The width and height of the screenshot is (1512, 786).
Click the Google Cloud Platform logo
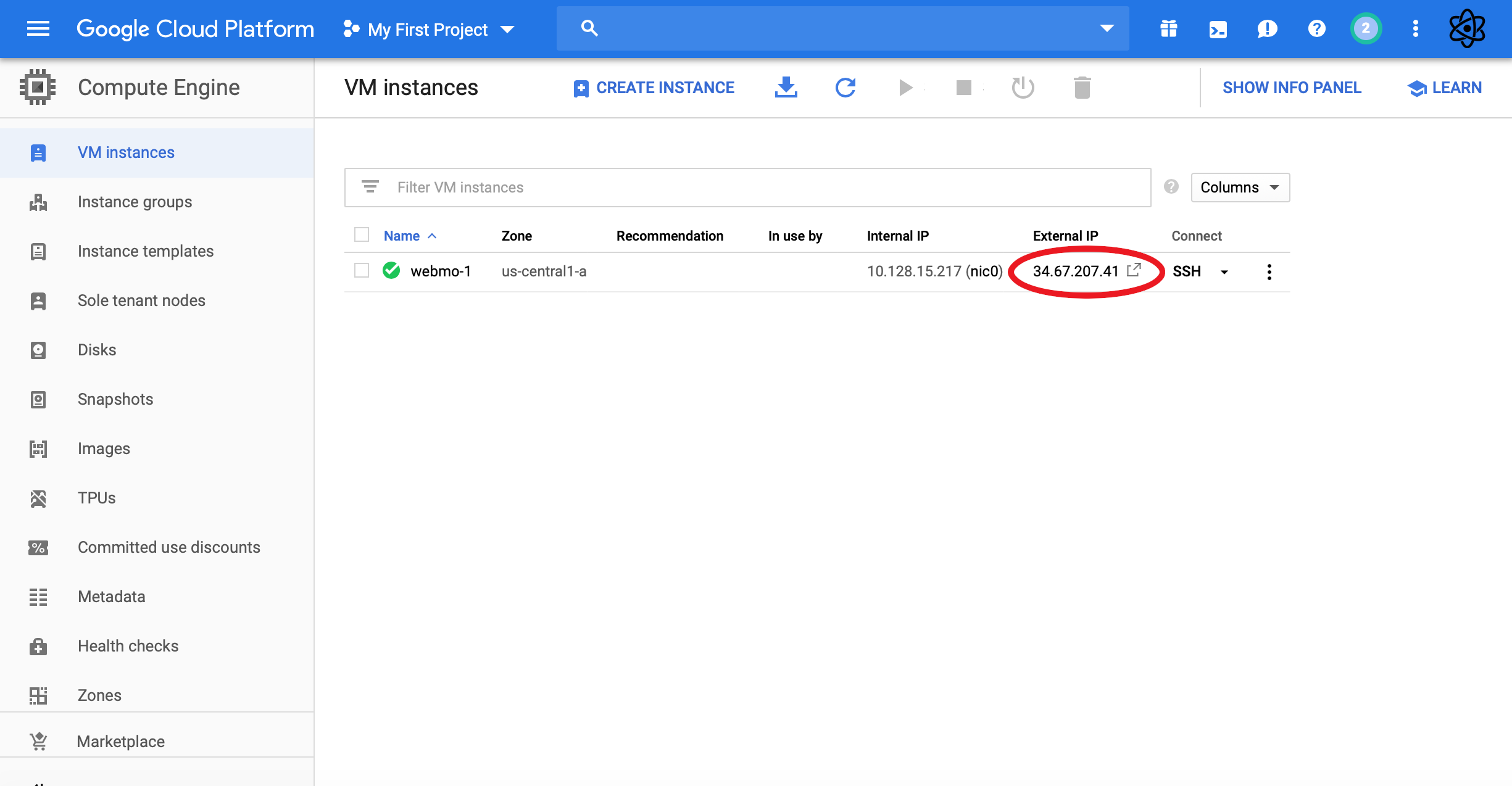(x=195, y=29)
